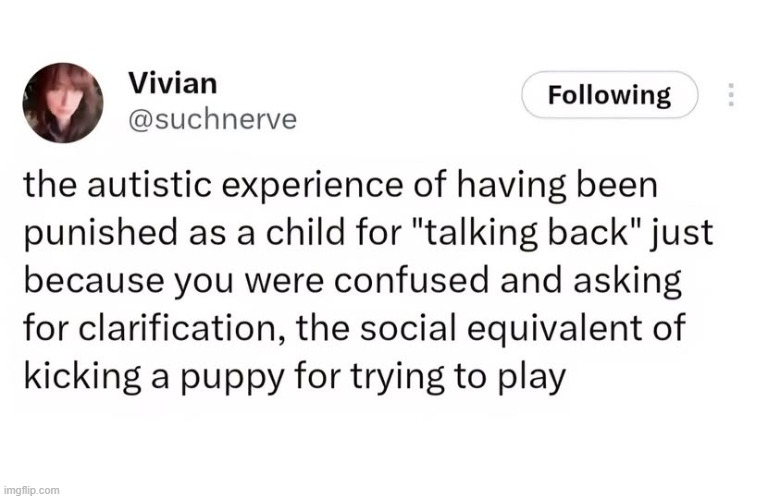Click the display name Vivian
Screen dimensions: 768x499
(x=173, y=84)
